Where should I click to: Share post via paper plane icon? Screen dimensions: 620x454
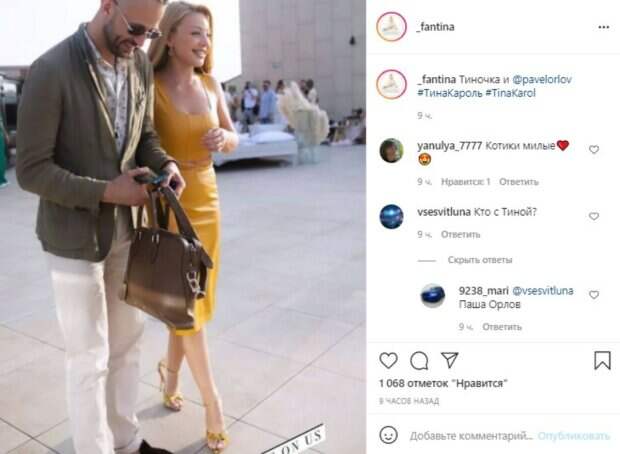pyautogui.click(x=450, y=360)
